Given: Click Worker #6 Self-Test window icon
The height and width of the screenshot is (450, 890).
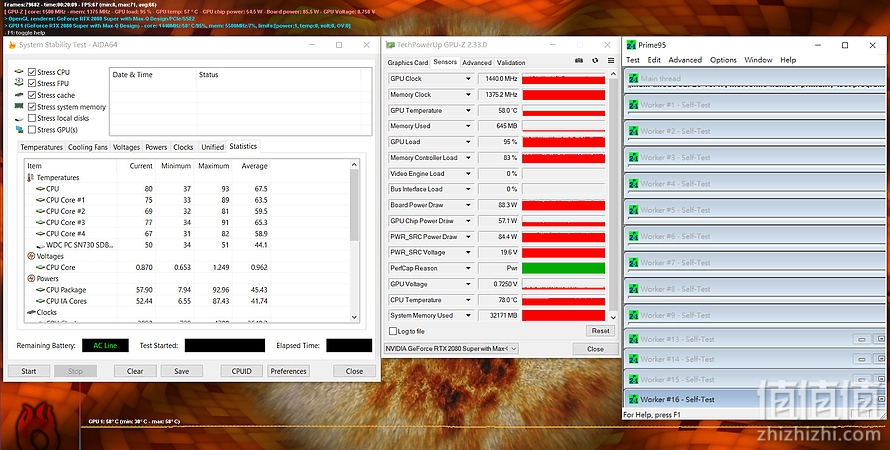Looking at the screenshot, I should (x=633, y=236).
